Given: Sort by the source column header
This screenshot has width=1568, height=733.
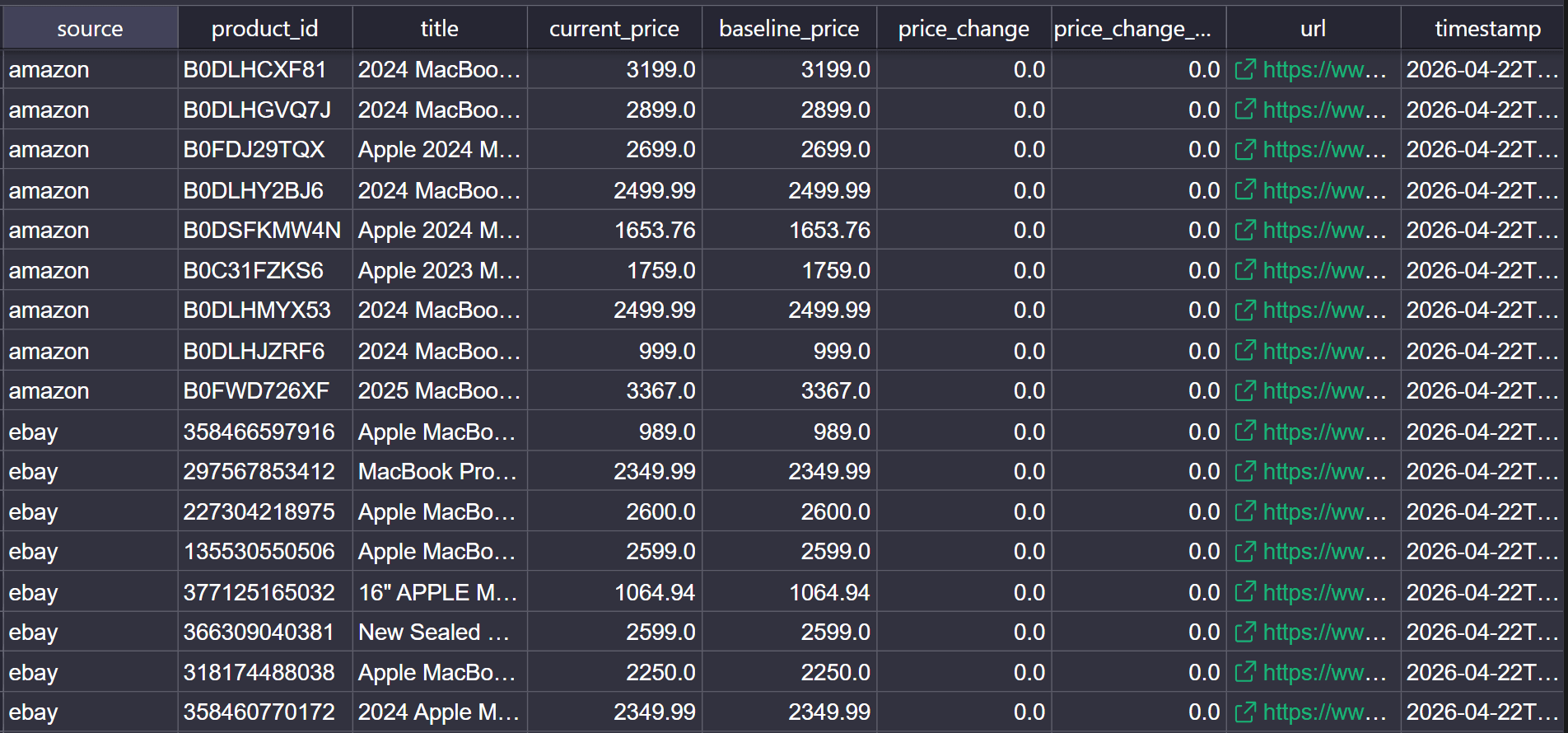Looking at the screenshot, I should [90, 28].
